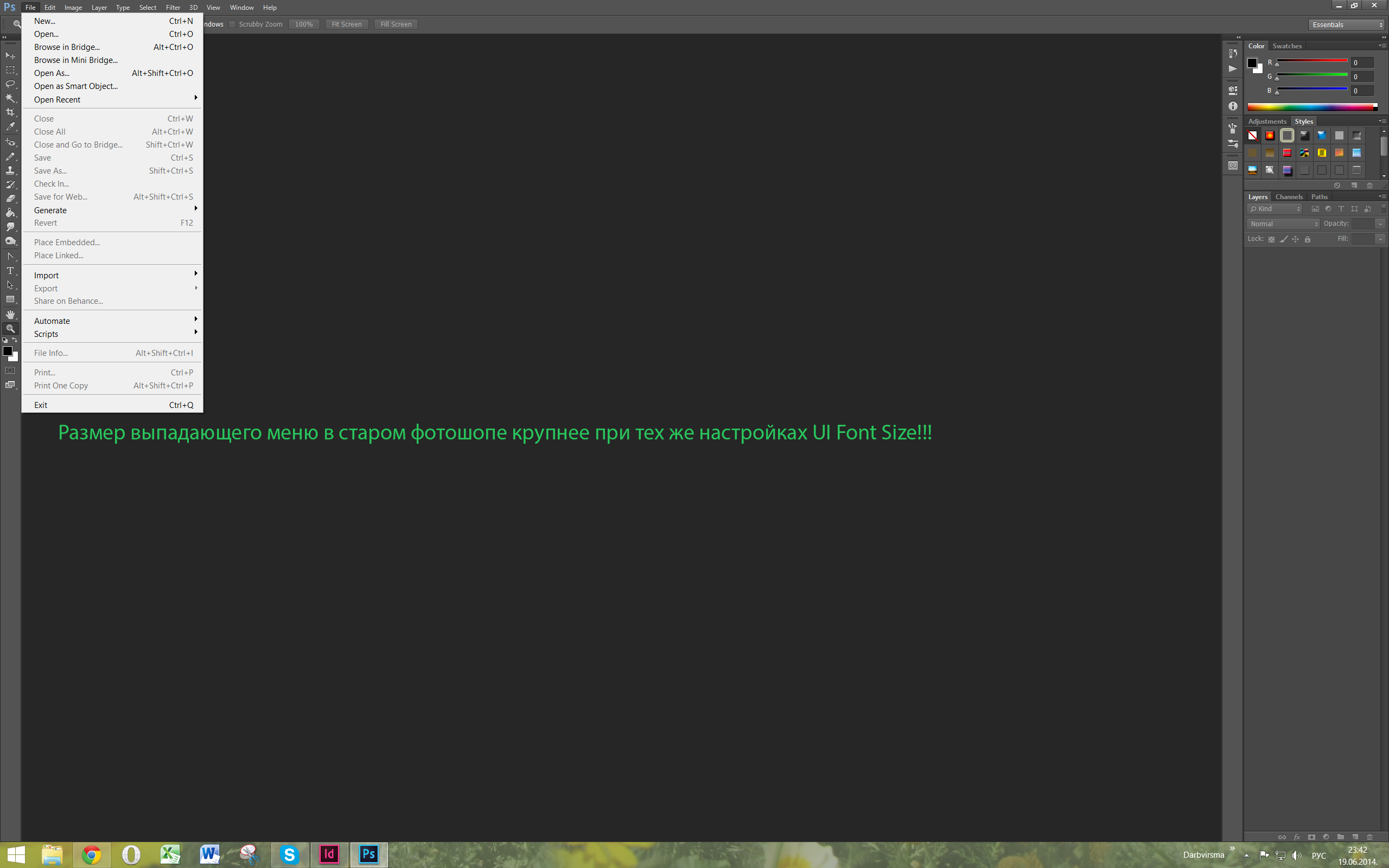
Task: Toggle filter for type layers
Action: click(x=1341, y=209)
